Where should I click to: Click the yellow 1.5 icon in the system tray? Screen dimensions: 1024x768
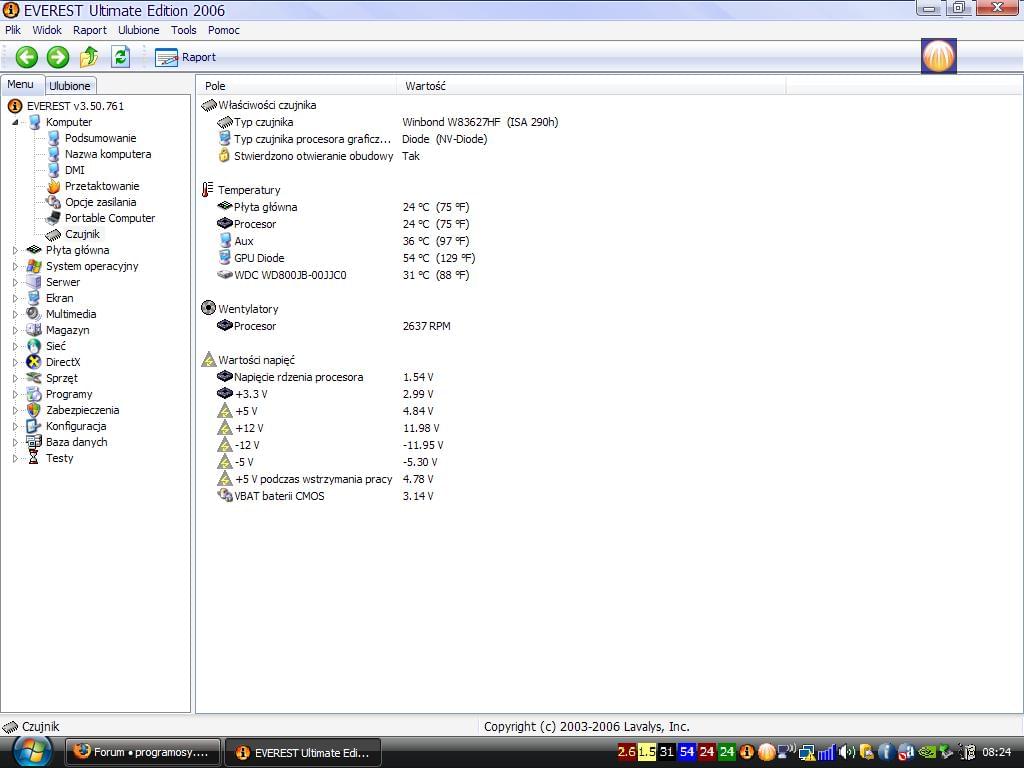[x=647, y=752]
